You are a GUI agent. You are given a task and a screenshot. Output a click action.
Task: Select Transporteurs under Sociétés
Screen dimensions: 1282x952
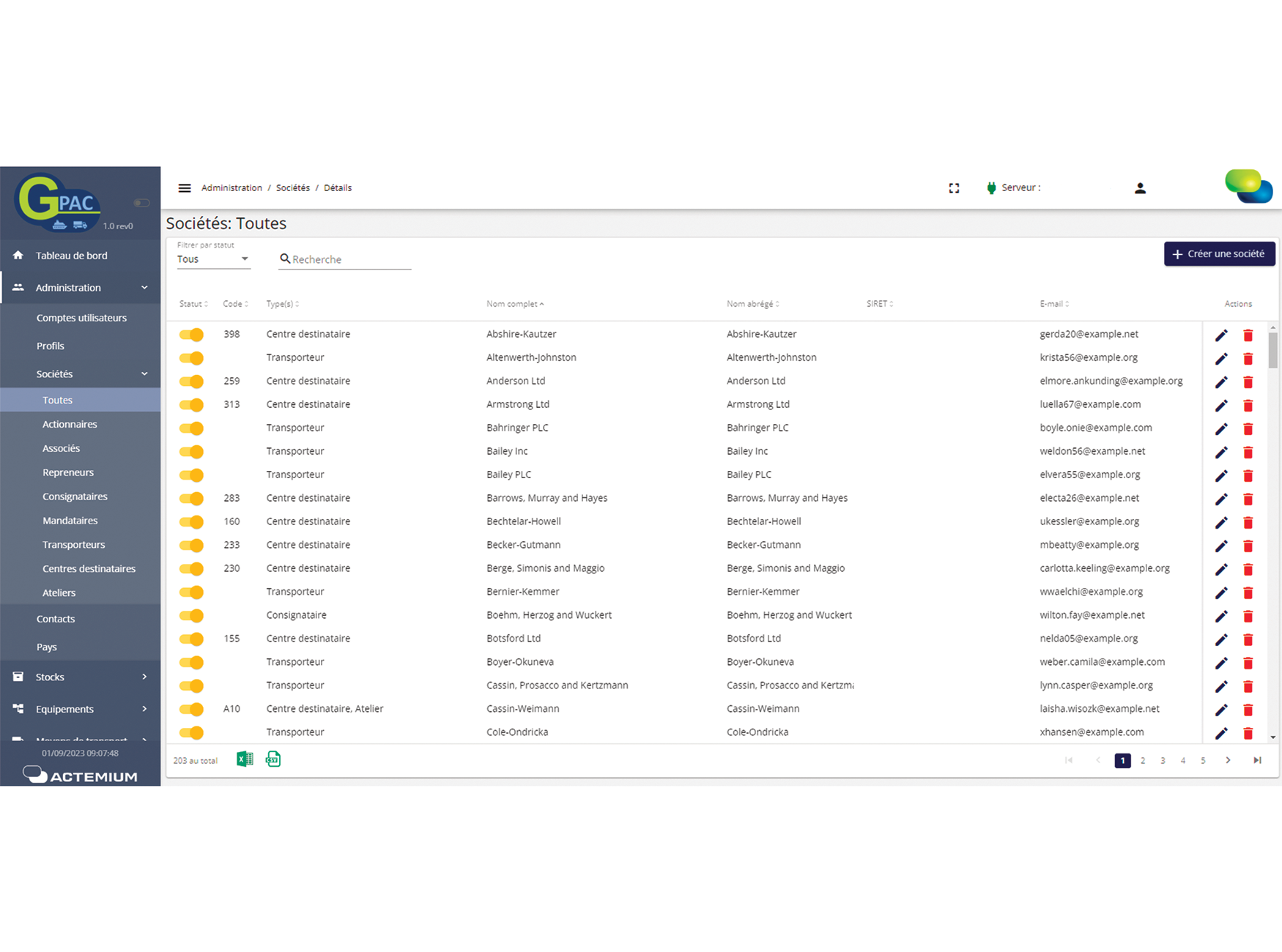pyautogui.click(x=73, y=545)
